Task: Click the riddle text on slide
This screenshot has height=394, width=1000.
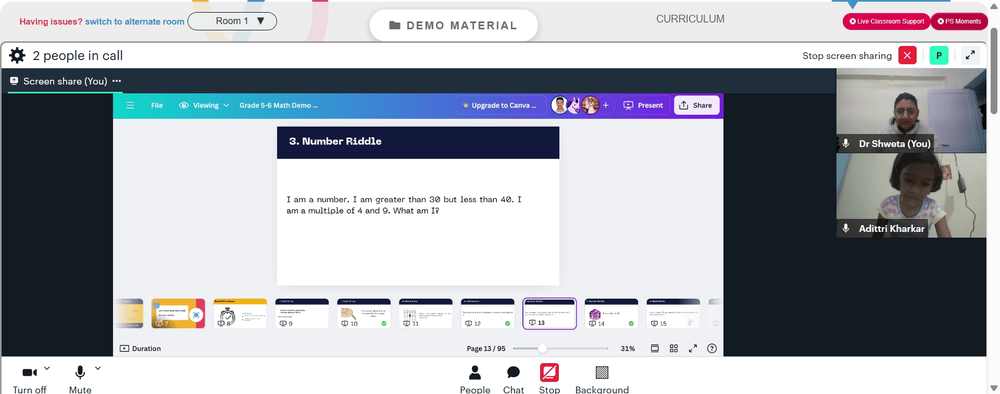Action: click(404, 205)
